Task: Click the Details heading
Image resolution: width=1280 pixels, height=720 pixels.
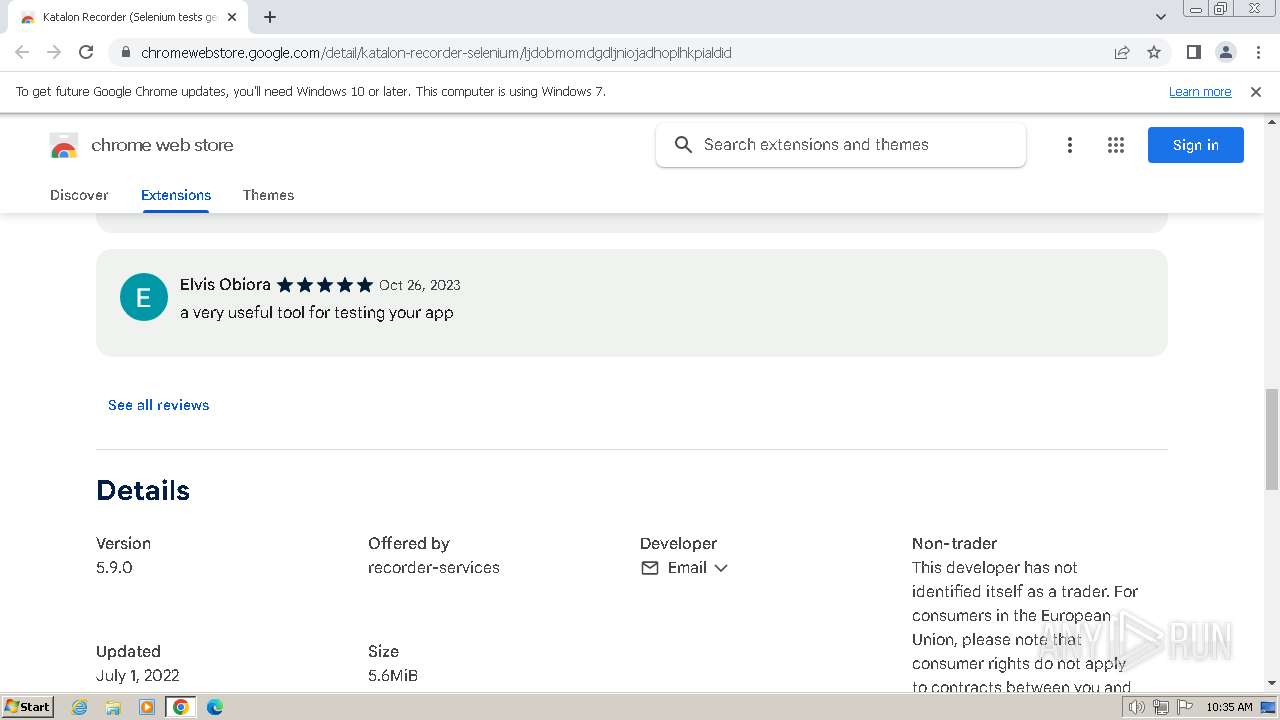Action: (x=143, y=490)
